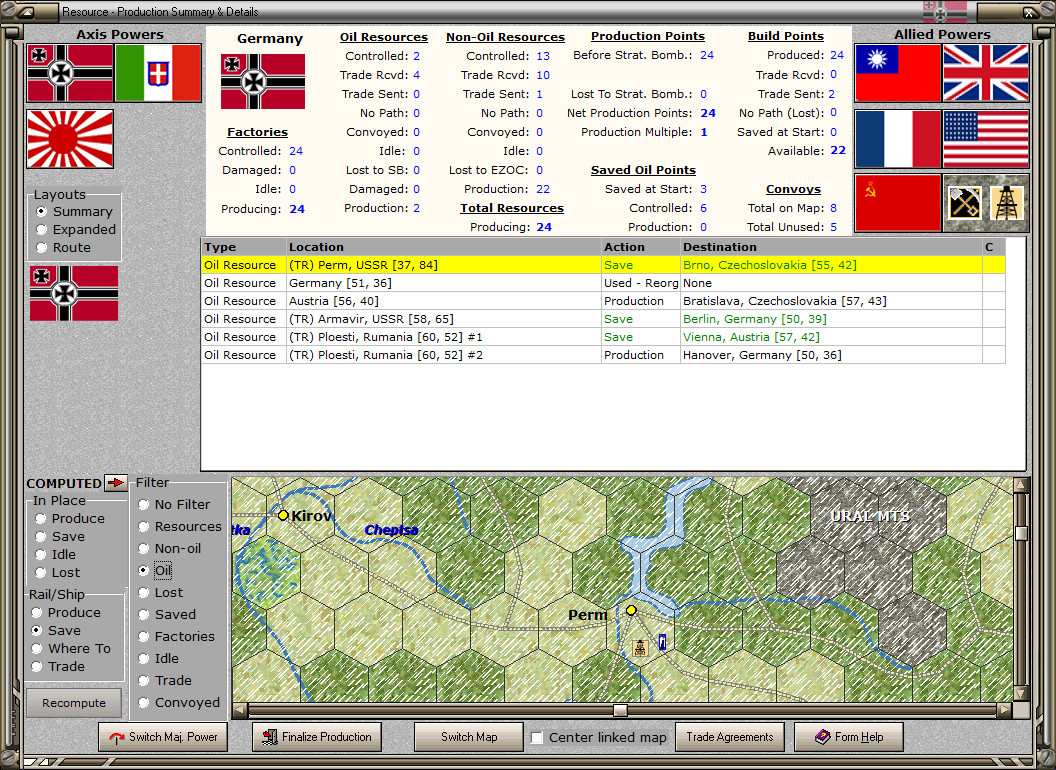Open Form Help
Viewport: 1056px width, 770px height.
pos(848,736)
